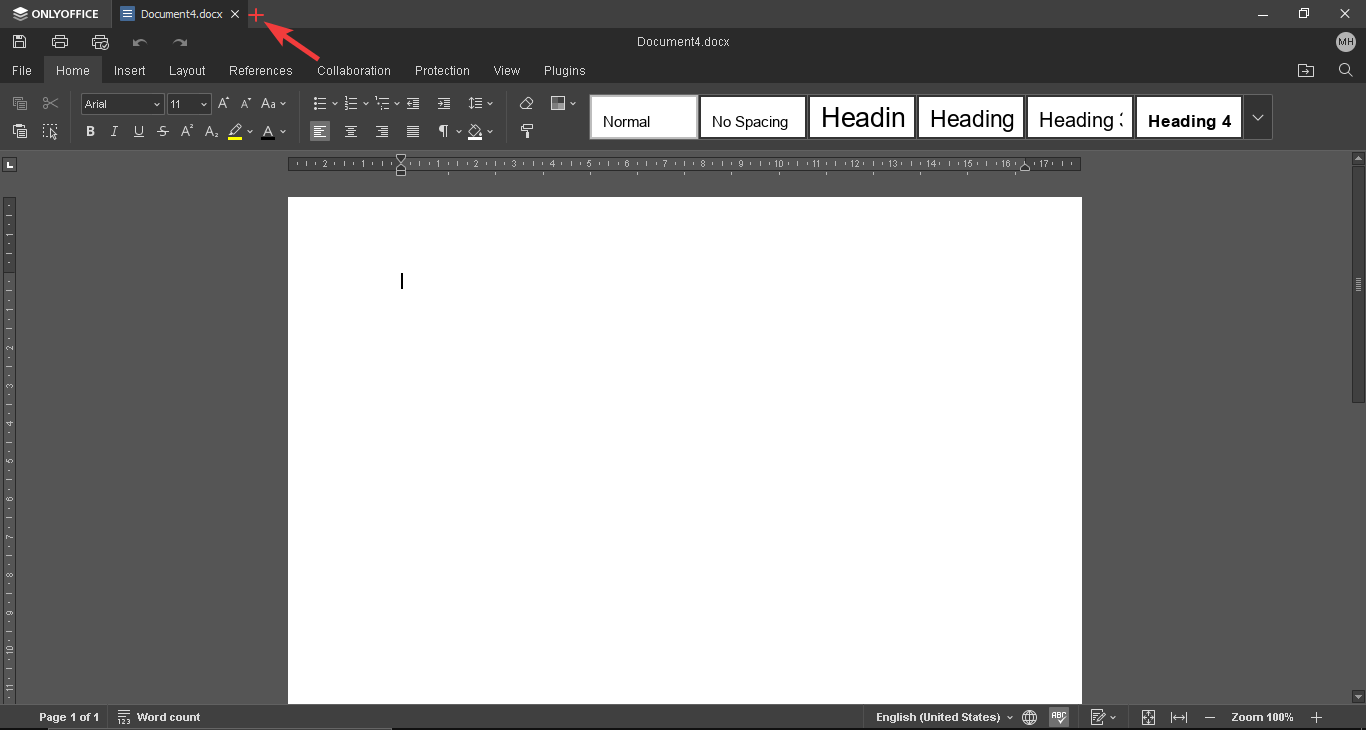This screenshot has height=730, width=1366.
Task: Click Page 1 of 1 indicator
Action: [x=69, y=717]
